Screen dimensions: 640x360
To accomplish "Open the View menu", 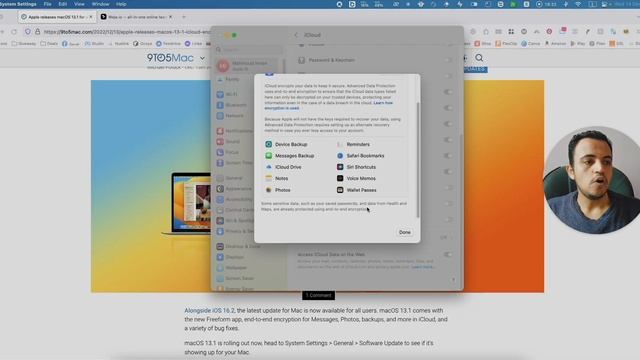I will click(79, 4).
